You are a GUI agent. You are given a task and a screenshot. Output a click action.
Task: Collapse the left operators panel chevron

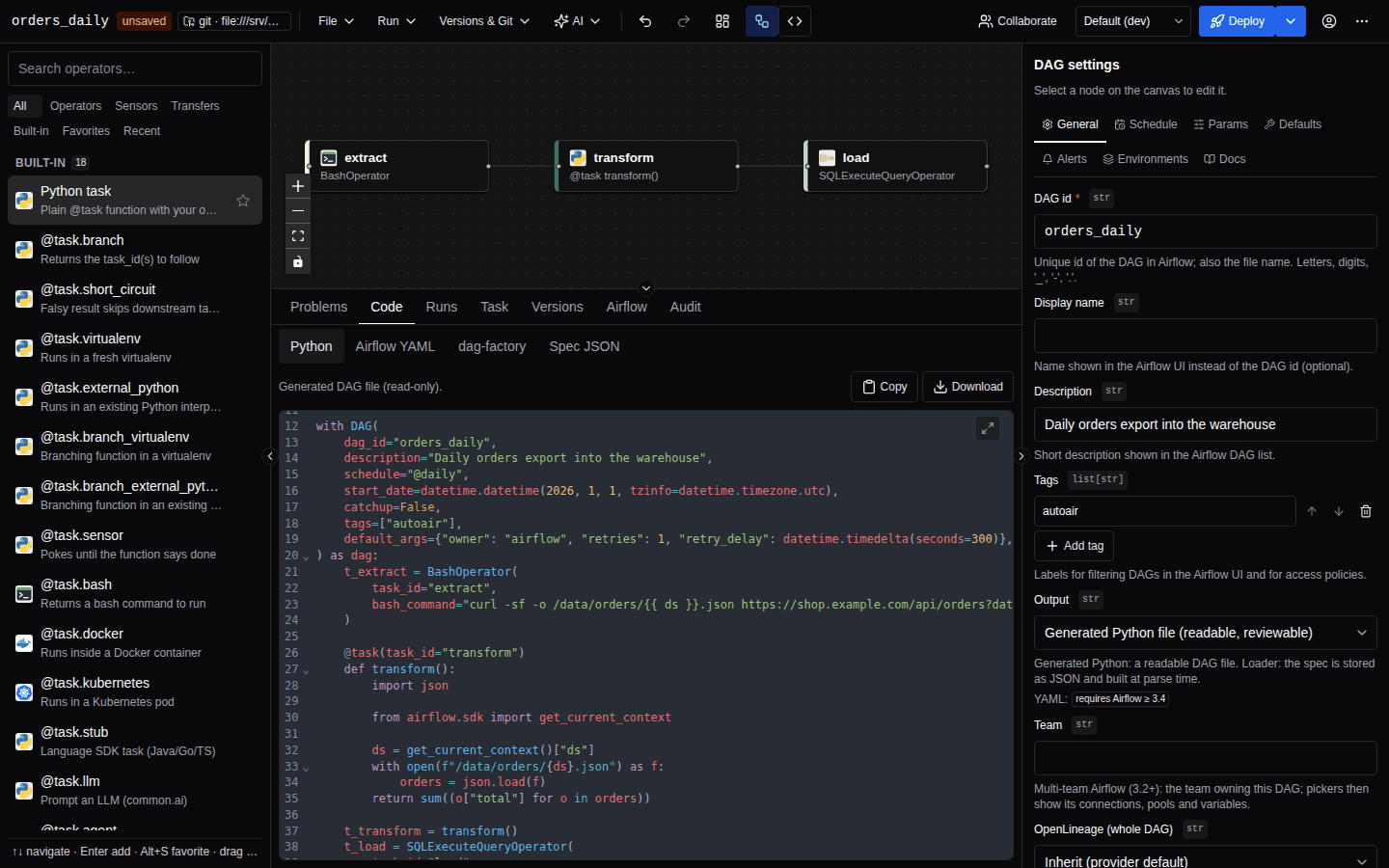coord(271,456)
